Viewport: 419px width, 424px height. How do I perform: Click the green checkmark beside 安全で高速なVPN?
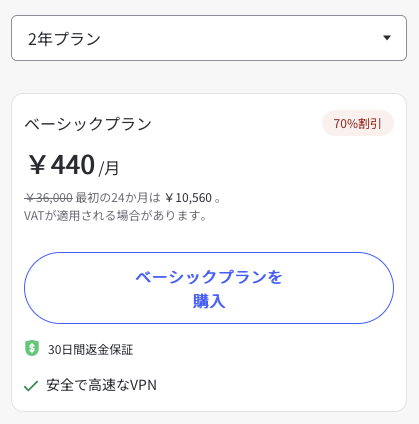click(x=31, y=386)
